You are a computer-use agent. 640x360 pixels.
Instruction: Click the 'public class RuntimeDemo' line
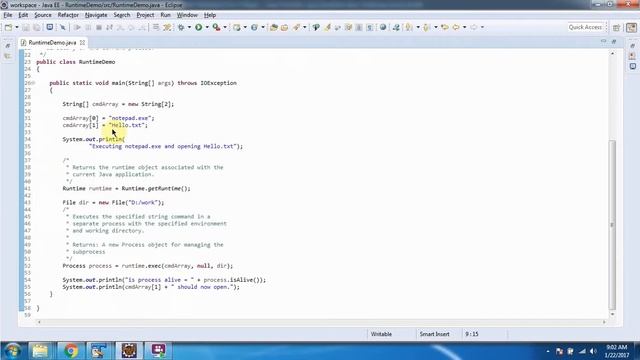click(76, 62)
